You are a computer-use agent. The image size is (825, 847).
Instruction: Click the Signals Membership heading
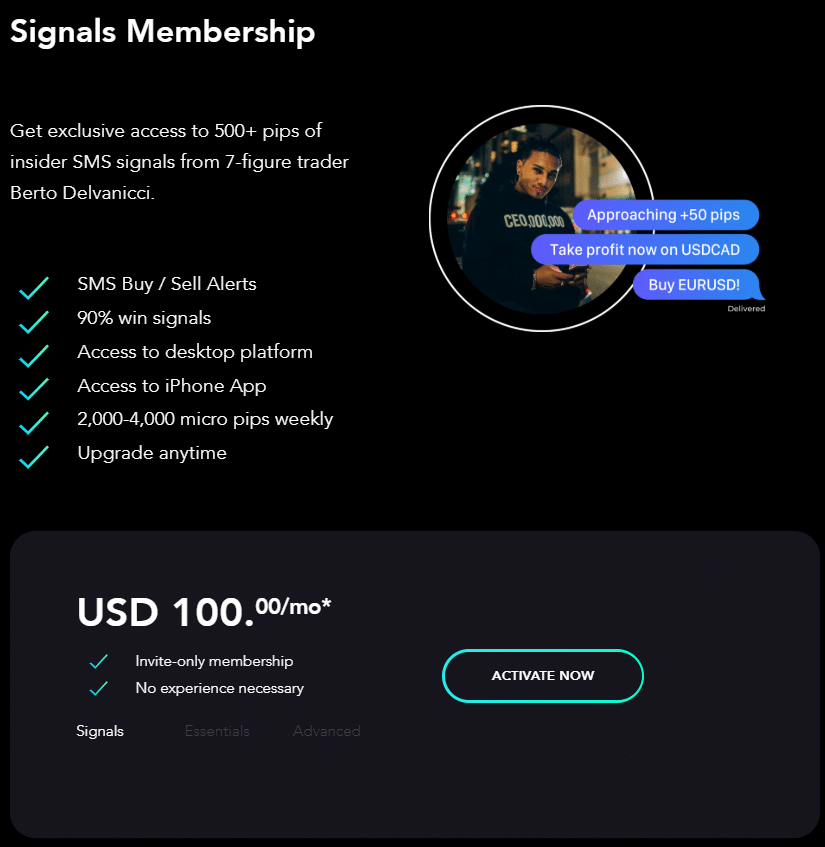163,31
